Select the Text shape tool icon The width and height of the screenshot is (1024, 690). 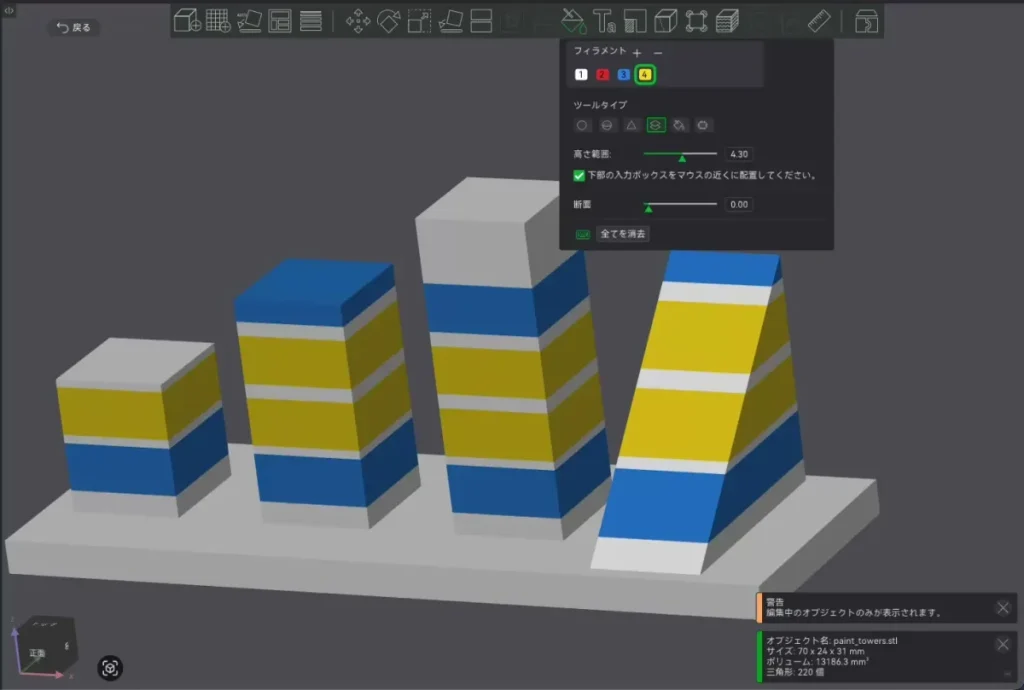[604, 21]
